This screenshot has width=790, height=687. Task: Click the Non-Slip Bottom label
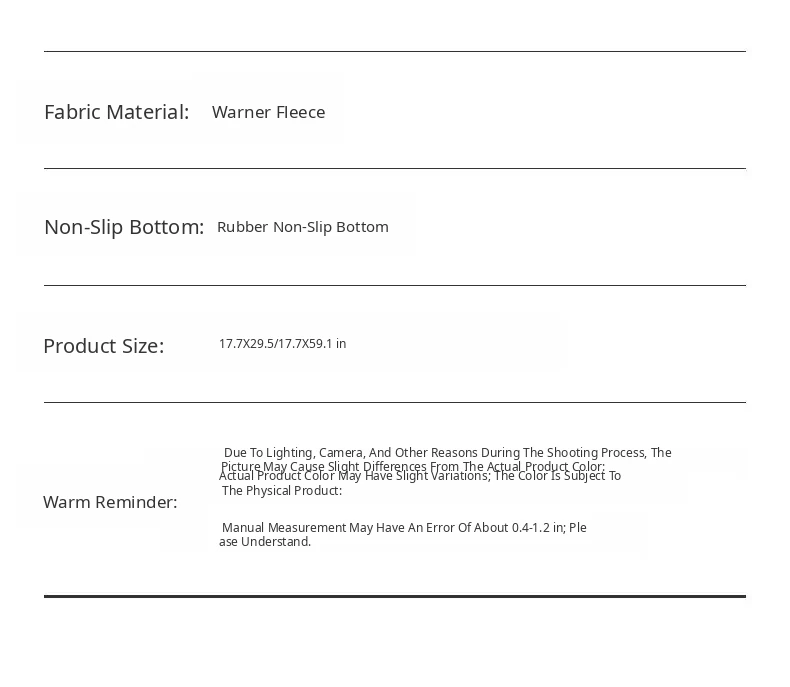point(124,227)
